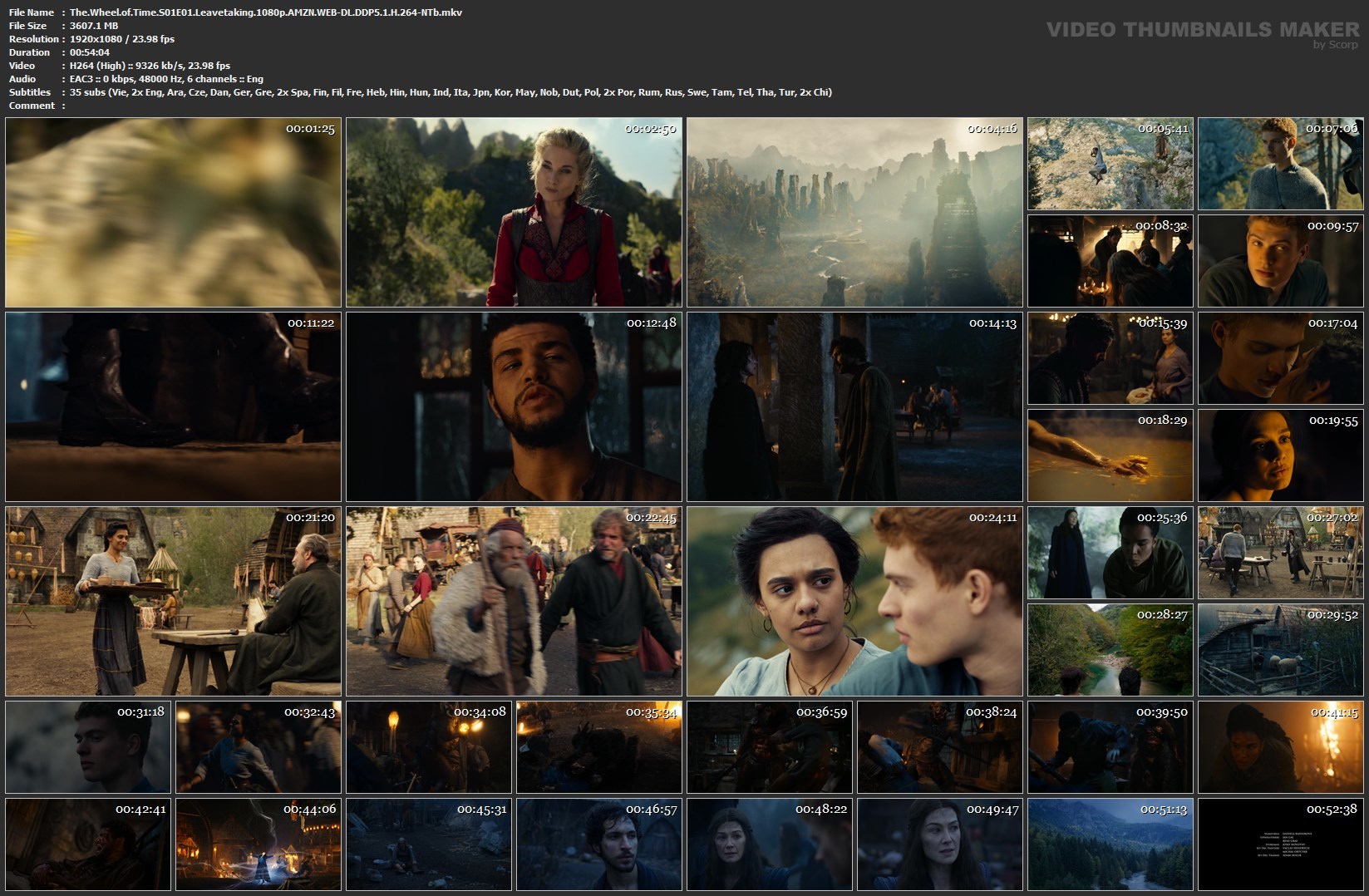Click the thumbnail at 00:14:13
Viewport: 1369px width, 896px height.
coord(854,406)
